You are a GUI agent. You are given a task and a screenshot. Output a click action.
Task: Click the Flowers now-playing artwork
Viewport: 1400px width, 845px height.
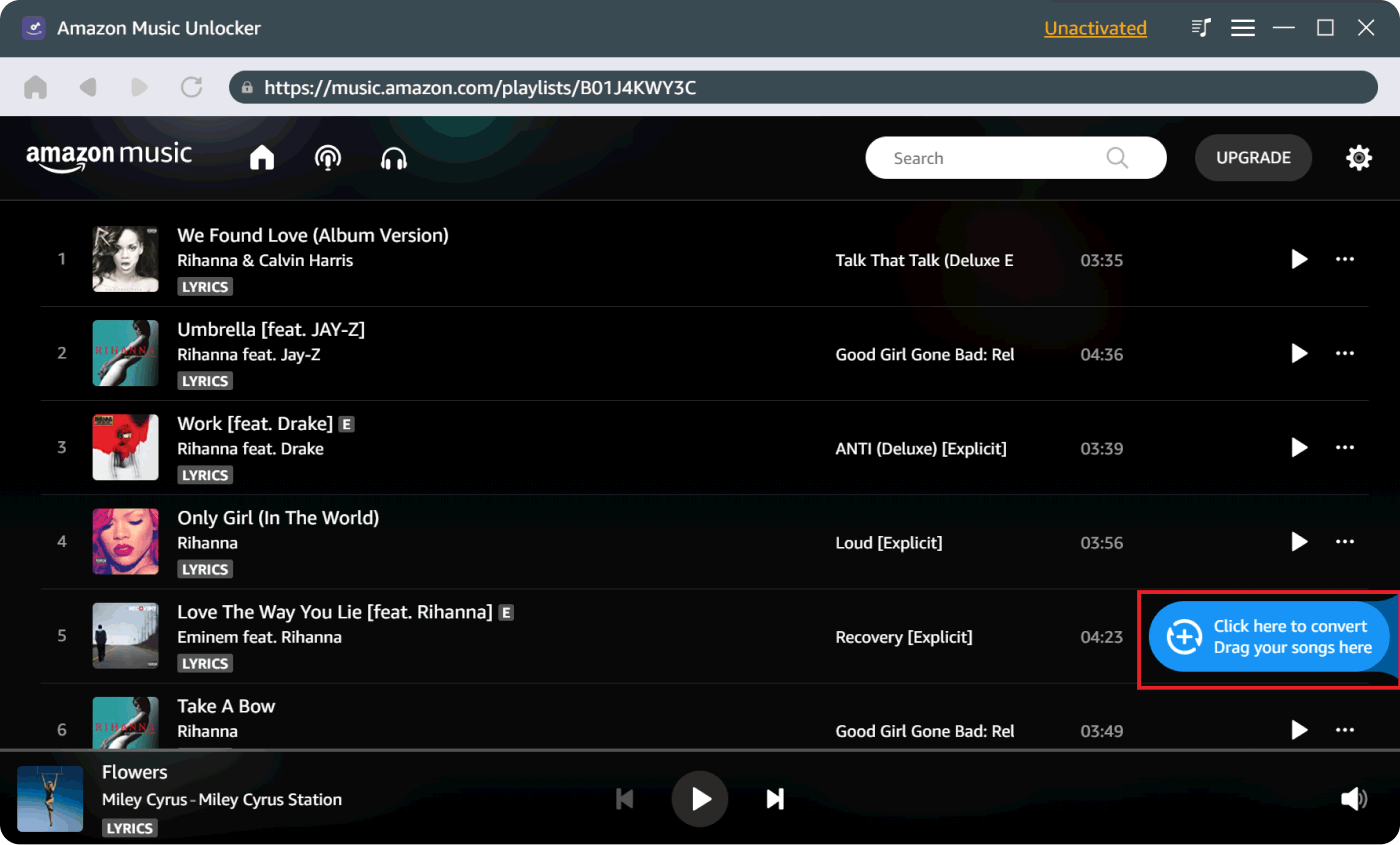click(x=50, y=798)
